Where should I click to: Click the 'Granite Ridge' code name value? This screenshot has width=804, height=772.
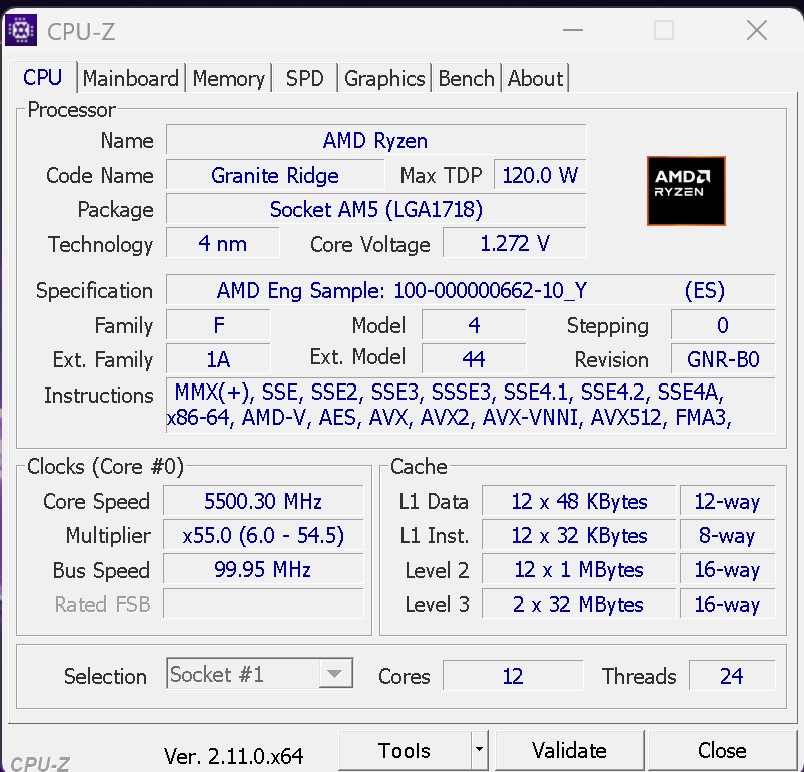point(275,175)
